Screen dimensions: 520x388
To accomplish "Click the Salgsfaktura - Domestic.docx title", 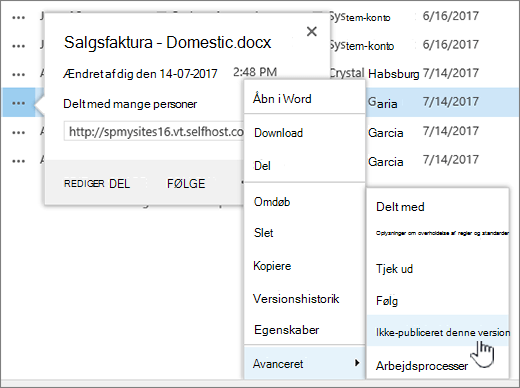I will pos(167,42).
